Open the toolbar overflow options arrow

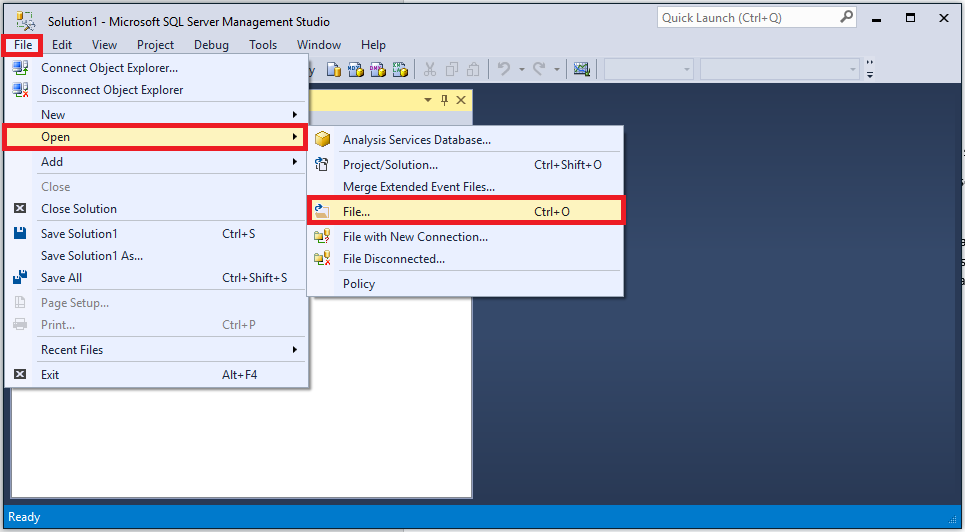870,70
